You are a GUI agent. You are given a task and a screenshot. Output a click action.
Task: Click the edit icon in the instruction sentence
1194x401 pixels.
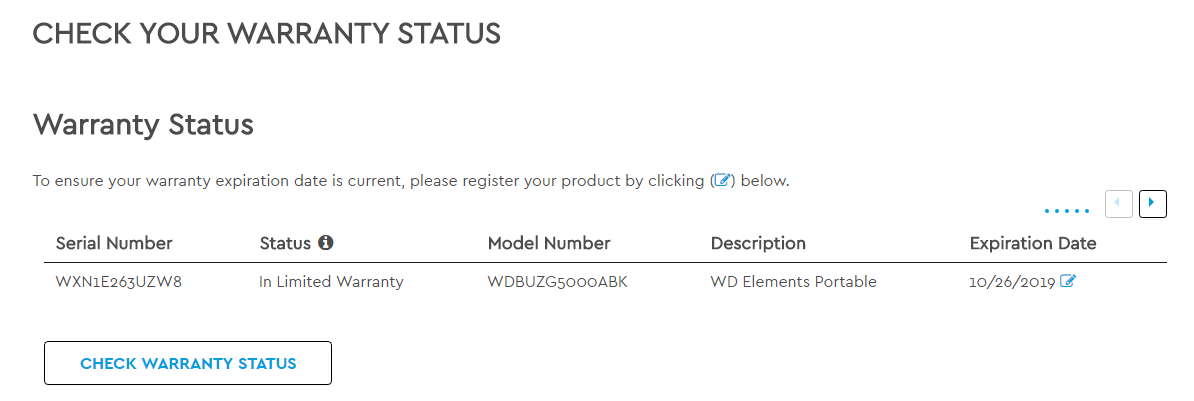723,181
